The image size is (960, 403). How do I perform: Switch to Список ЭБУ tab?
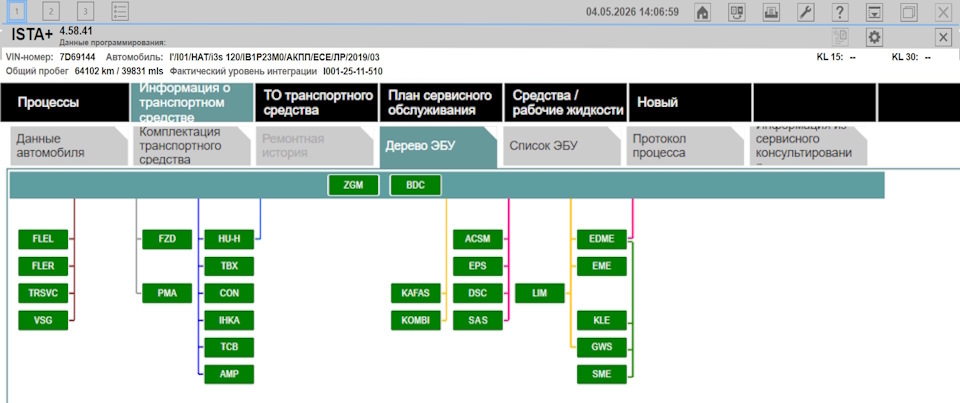pyautogui.click(x=562, y=146)
